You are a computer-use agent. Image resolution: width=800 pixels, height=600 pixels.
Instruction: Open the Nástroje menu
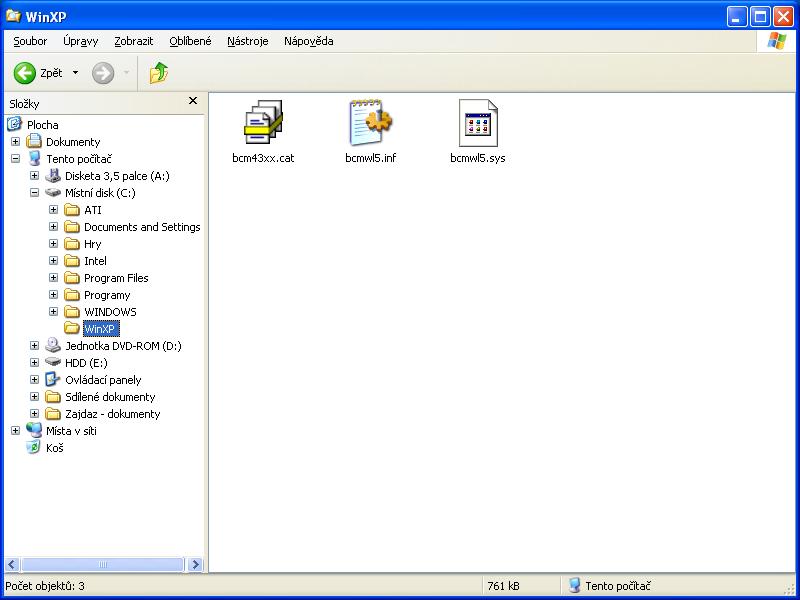click(x=247, y=41)
